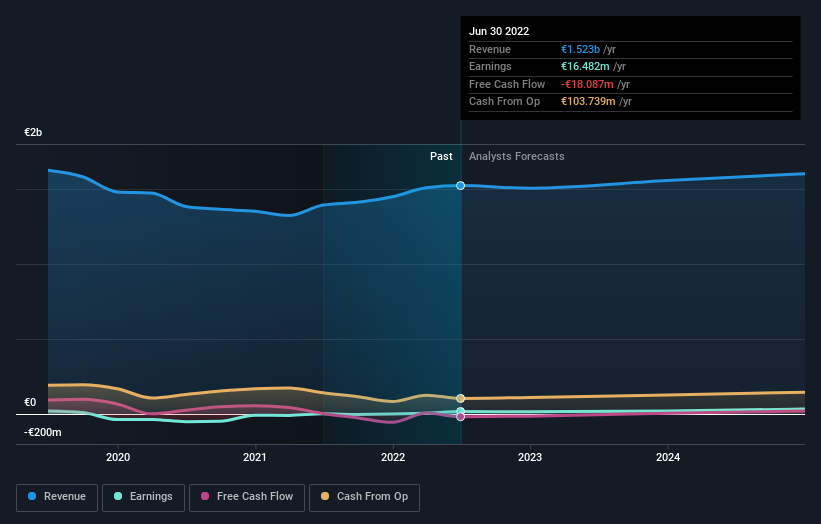Click the €0 y-axis label
This screenshot has height=524, width=821.
click(30, 402)
